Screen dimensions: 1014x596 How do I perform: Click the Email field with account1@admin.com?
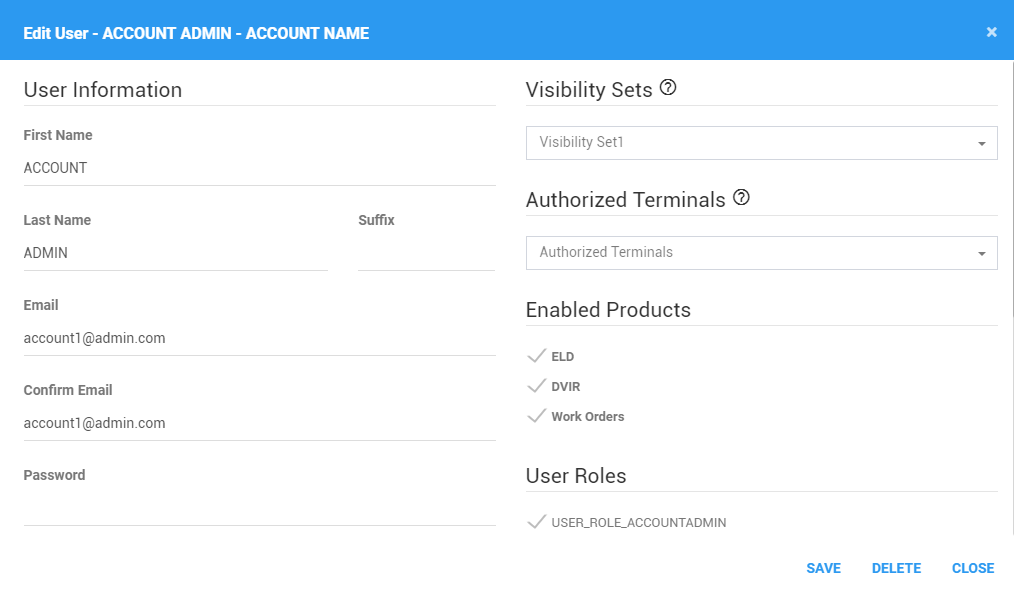click(x=259, y=338)
